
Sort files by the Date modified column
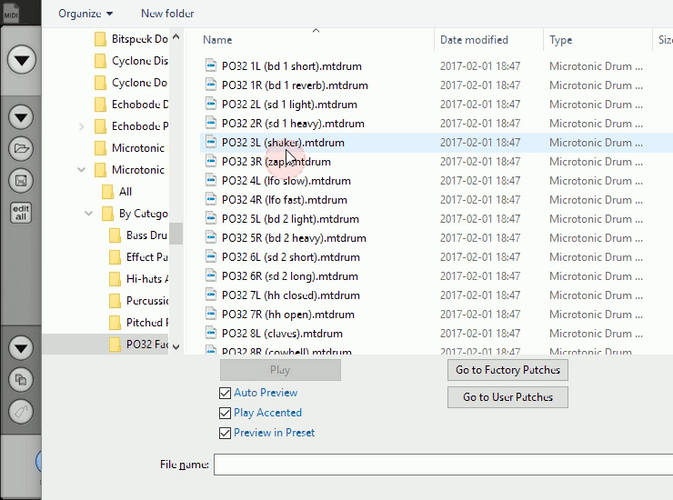[474, 40]
